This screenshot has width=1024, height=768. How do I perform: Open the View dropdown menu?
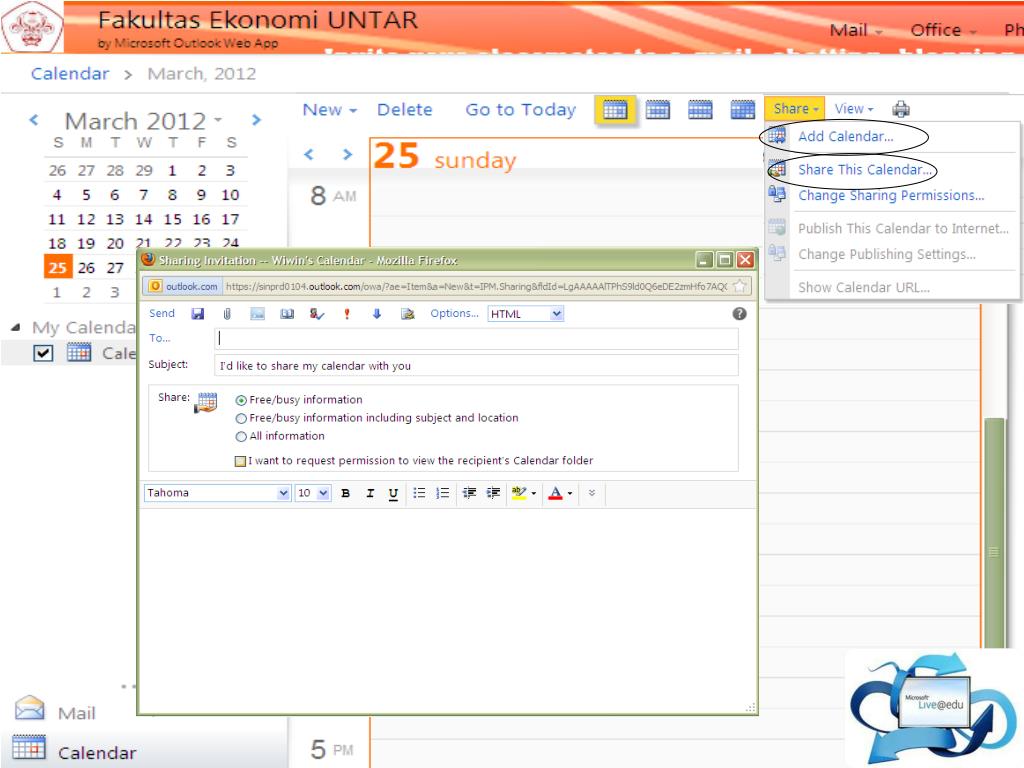[x=854, y=109]
